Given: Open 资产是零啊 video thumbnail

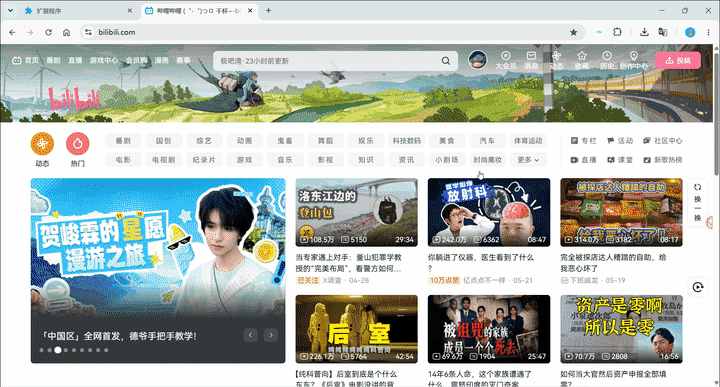Looking at the screenshot, I should (621, 329).
